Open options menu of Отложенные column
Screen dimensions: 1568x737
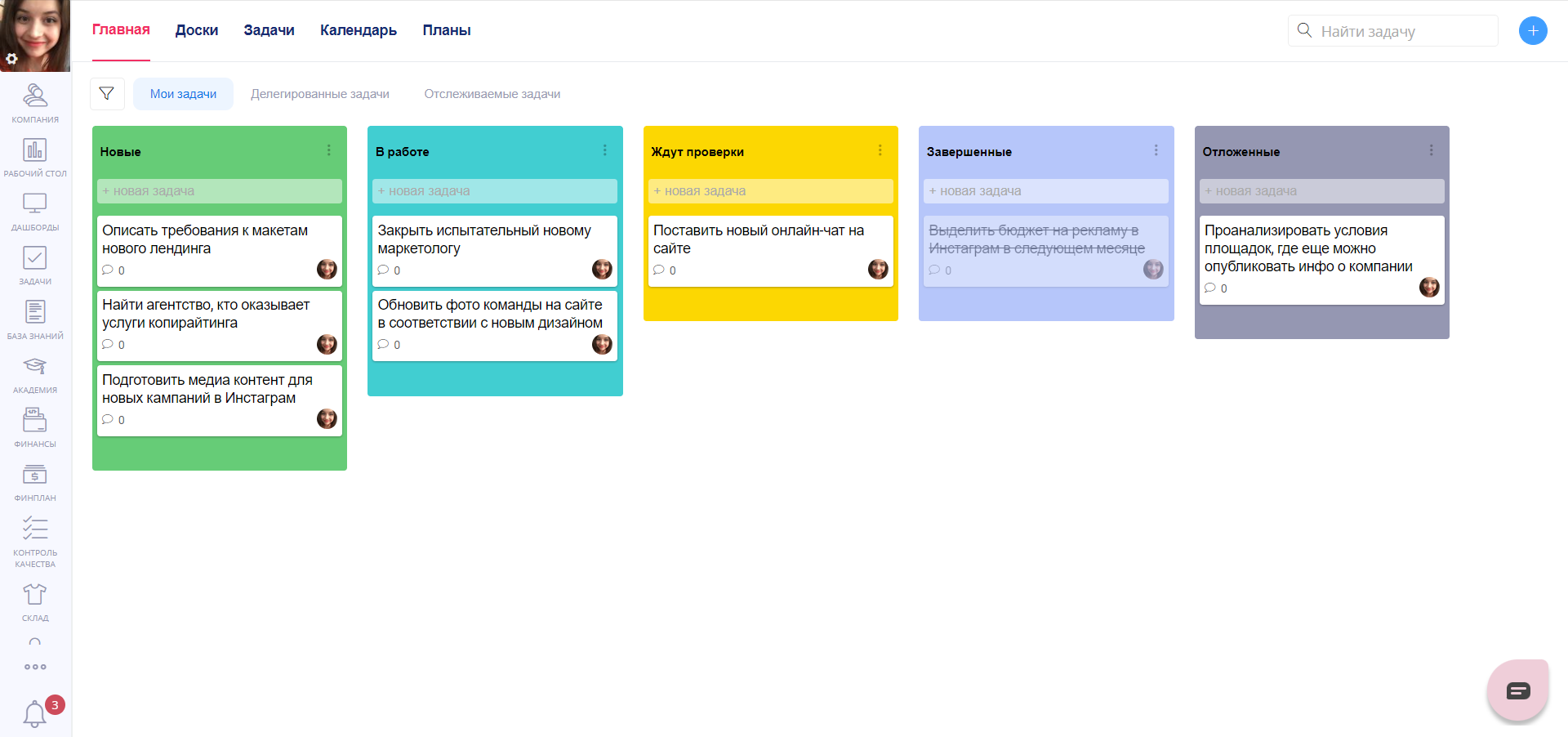click(1431, 150)
